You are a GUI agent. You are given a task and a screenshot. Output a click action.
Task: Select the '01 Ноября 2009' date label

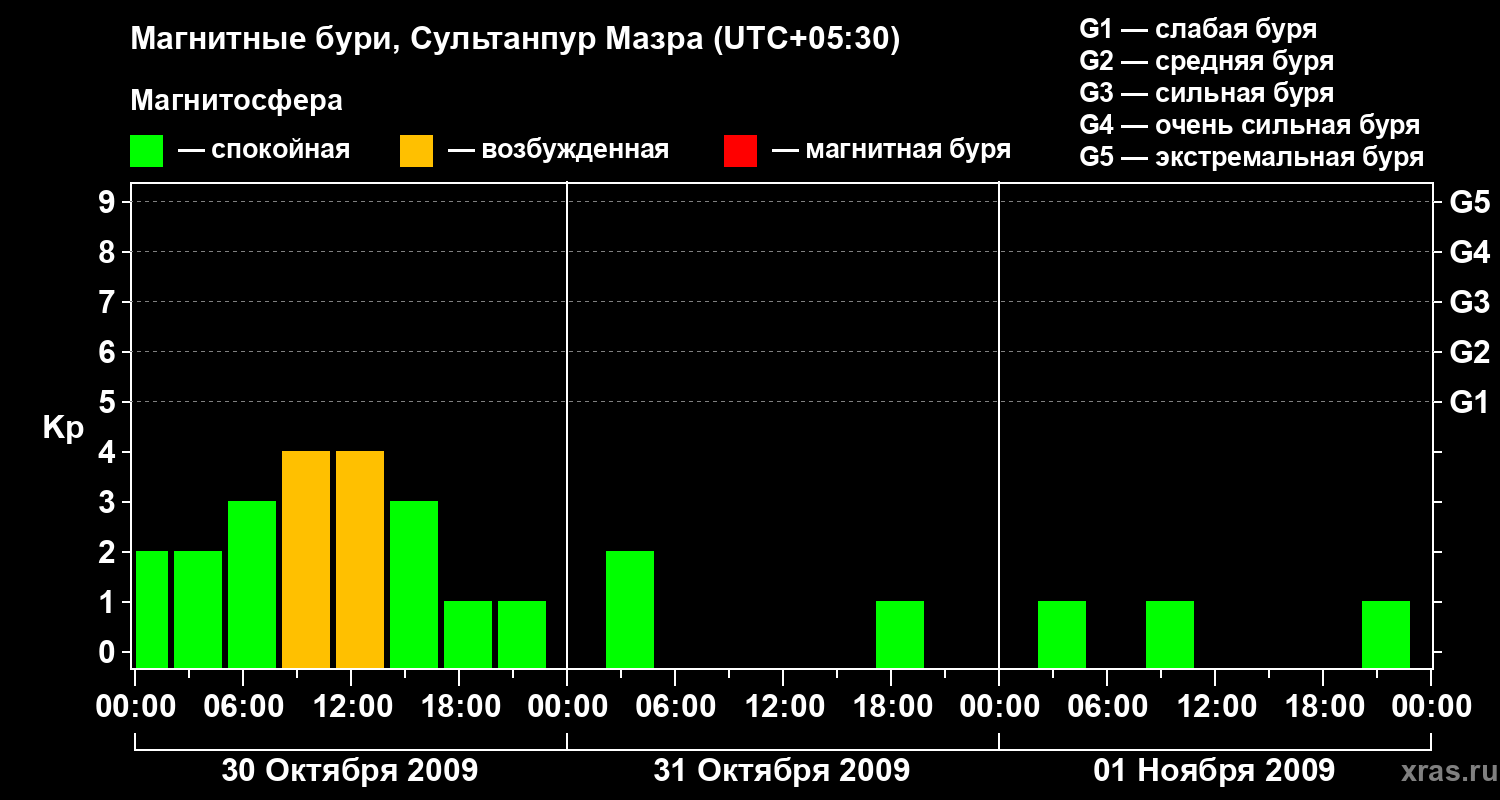(1214, 771)
